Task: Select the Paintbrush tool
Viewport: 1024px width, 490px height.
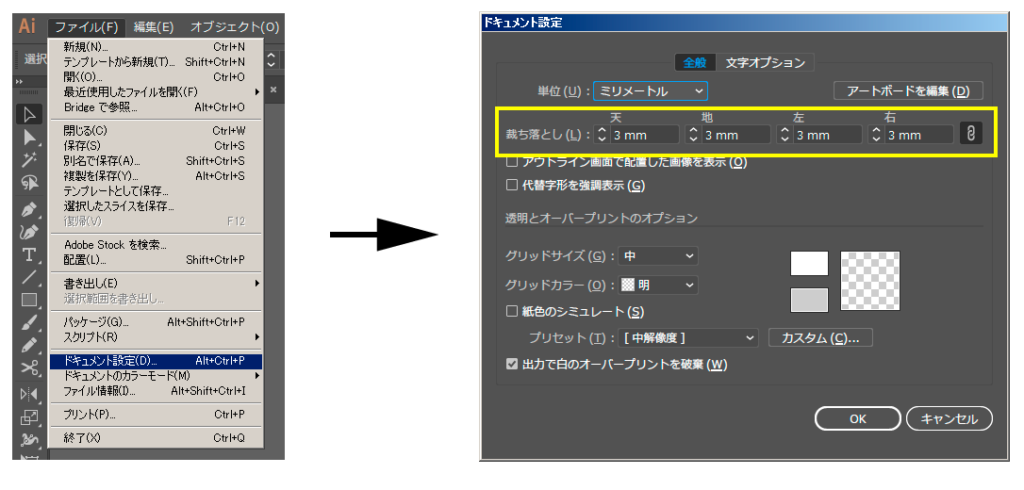Action: (29, 323)
